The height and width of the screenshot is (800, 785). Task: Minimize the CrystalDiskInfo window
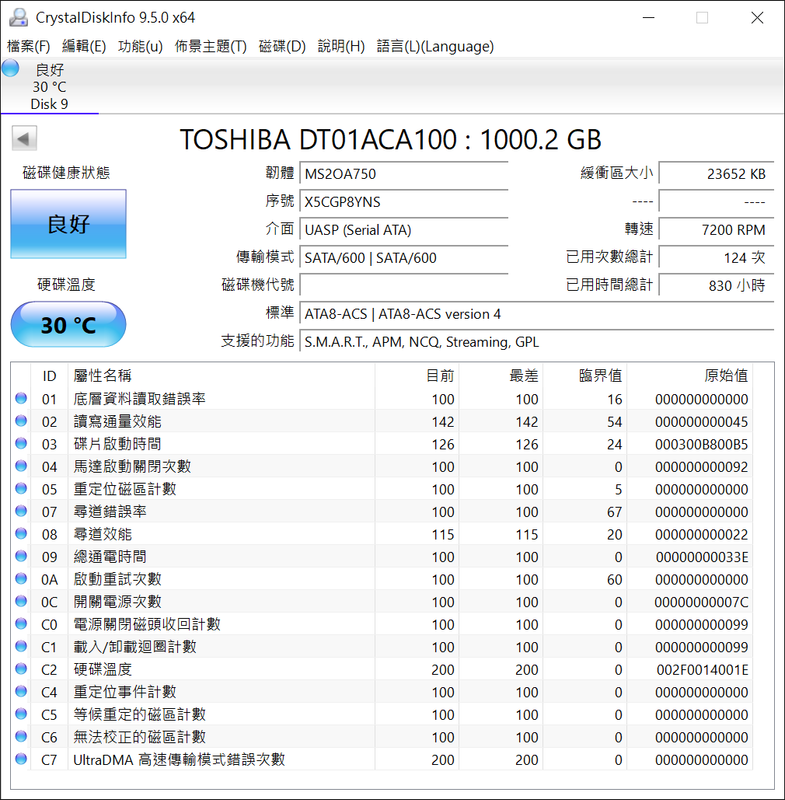(648, 17)
